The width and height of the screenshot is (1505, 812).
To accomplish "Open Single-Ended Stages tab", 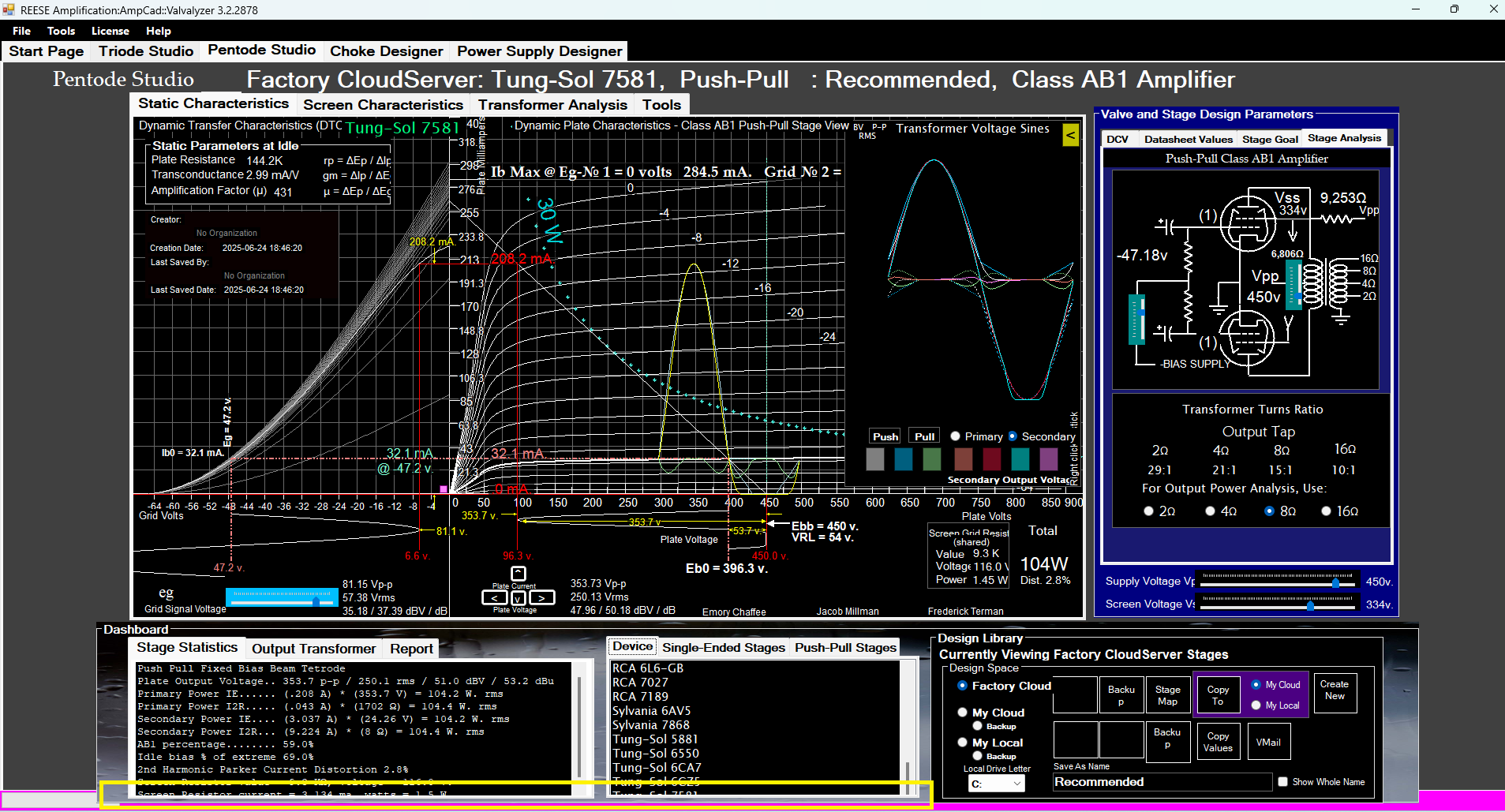I will [723, 648].
